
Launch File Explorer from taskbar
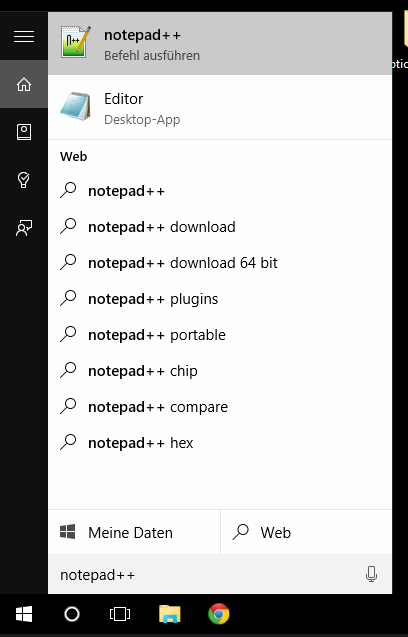click(x=169, y=614)
